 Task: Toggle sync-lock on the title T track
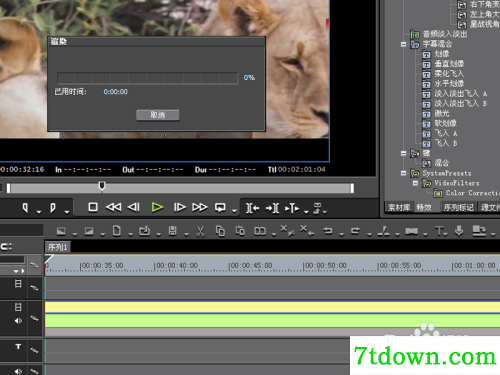[x=34, y=350]
